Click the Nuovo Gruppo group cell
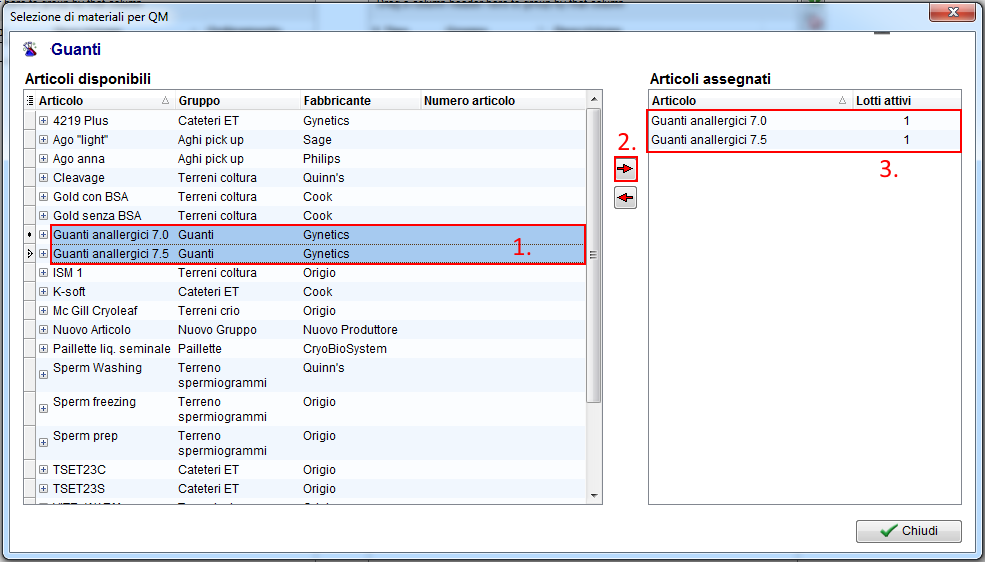This screenshot has height=562, width=985. pos(217,330)
